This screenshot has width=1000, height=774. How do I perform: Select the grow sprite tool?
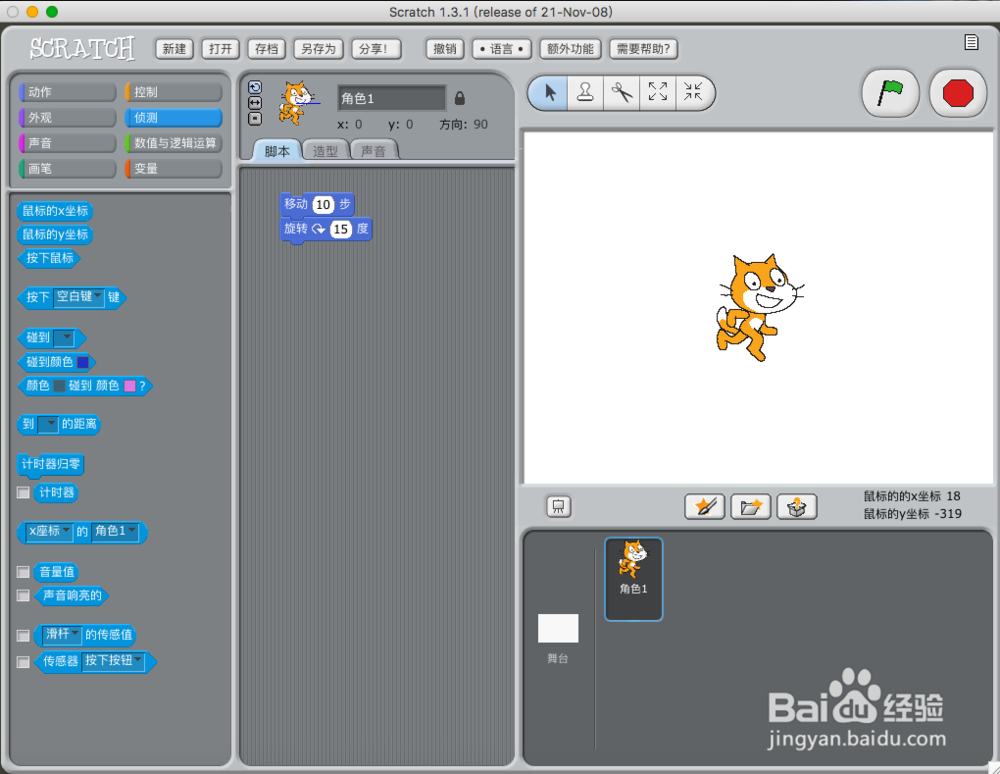[658, 93]
